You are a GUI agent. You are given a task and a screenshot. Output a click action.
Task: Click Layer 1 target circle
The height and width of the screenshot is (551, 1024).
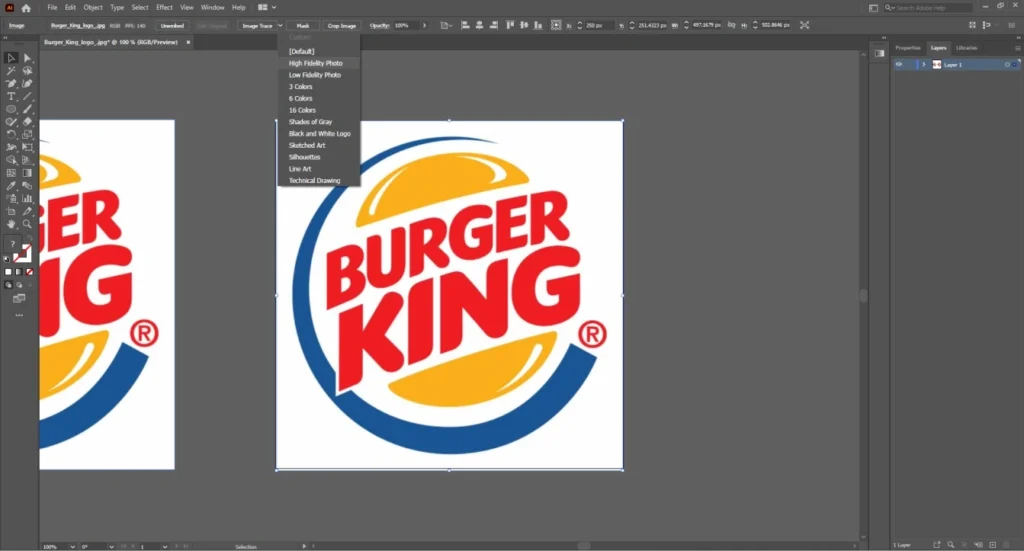point(1007,65)
